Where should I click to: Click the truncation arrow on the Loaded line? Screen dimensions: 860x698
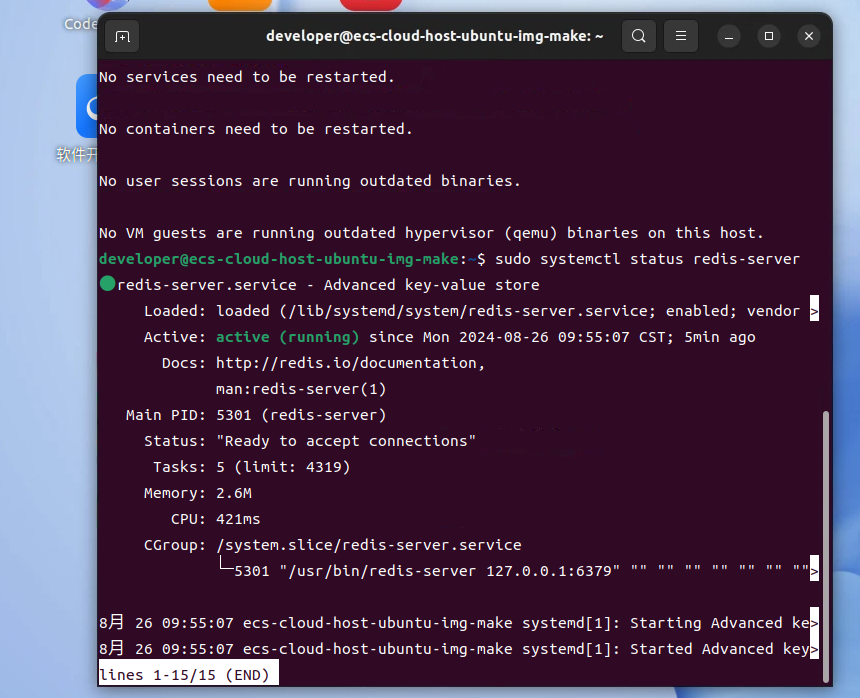[814, 311]
